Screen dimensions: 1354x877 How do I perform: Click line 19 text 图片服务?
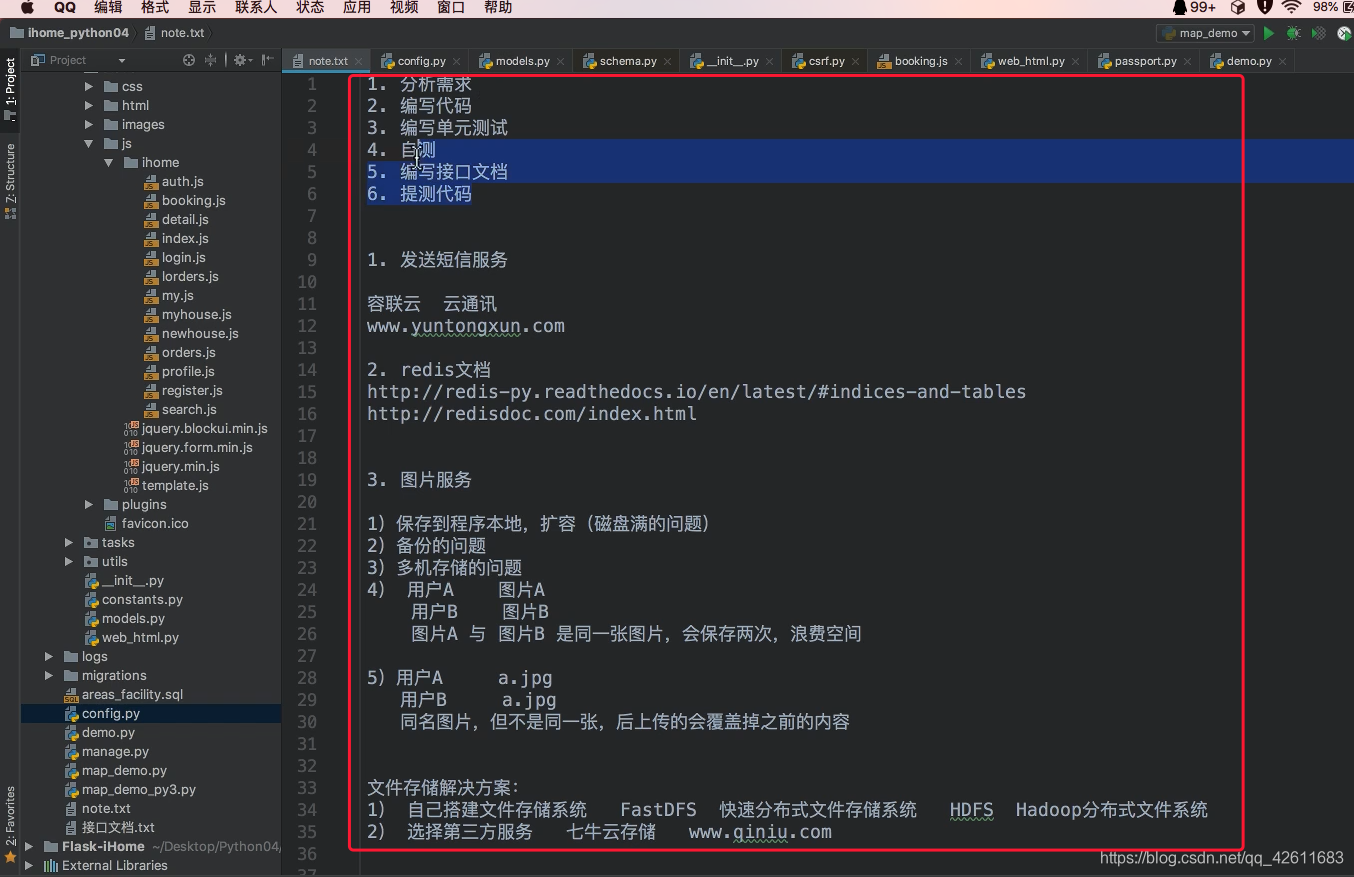(436, 480)
